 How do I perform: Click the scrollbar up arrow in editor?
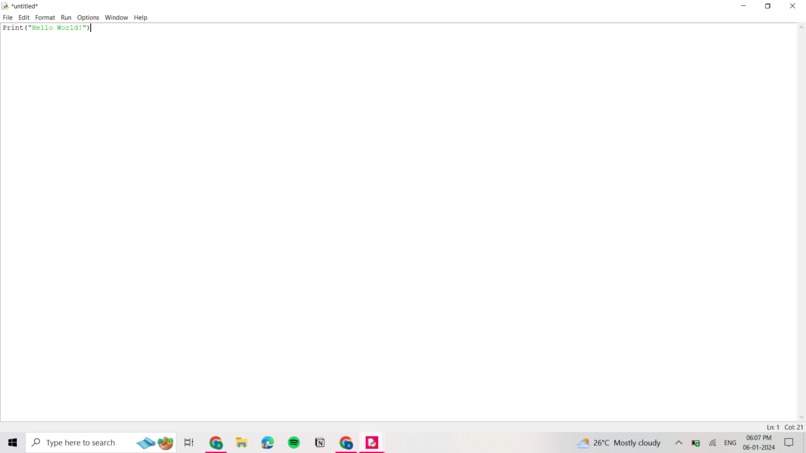(x=801, y=27)
